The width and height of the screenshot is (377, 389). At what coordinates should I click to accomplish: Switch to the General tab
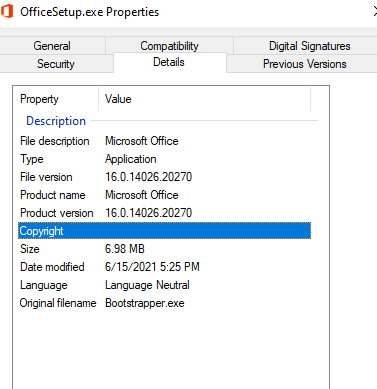(52, 46)
